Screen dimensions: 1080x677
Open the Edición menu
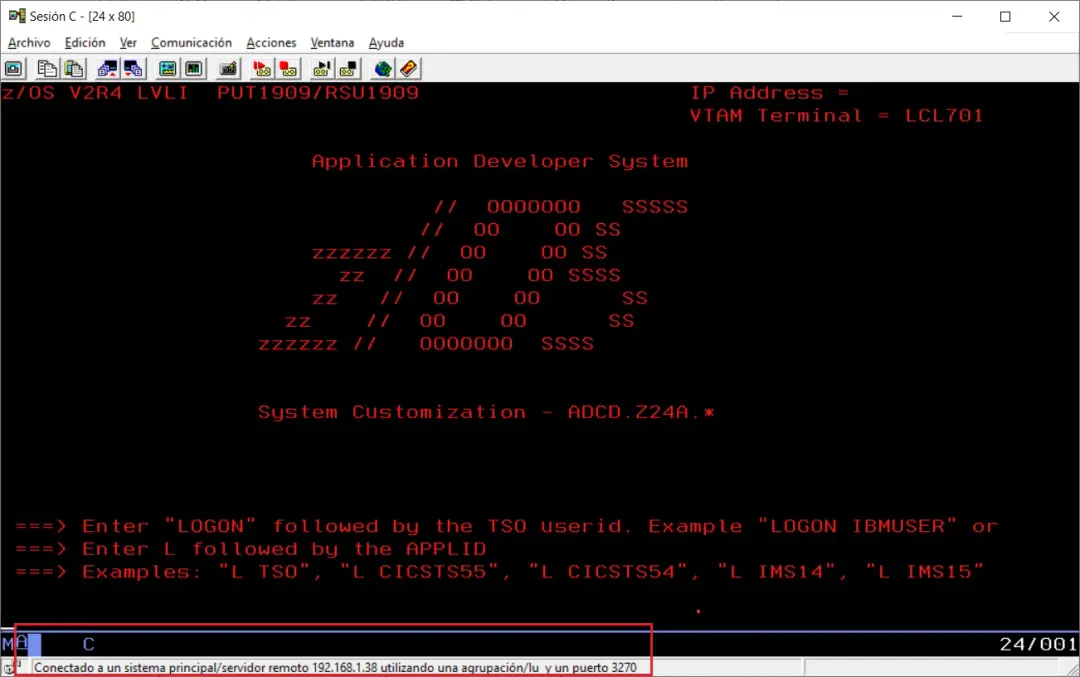(85, 43)
